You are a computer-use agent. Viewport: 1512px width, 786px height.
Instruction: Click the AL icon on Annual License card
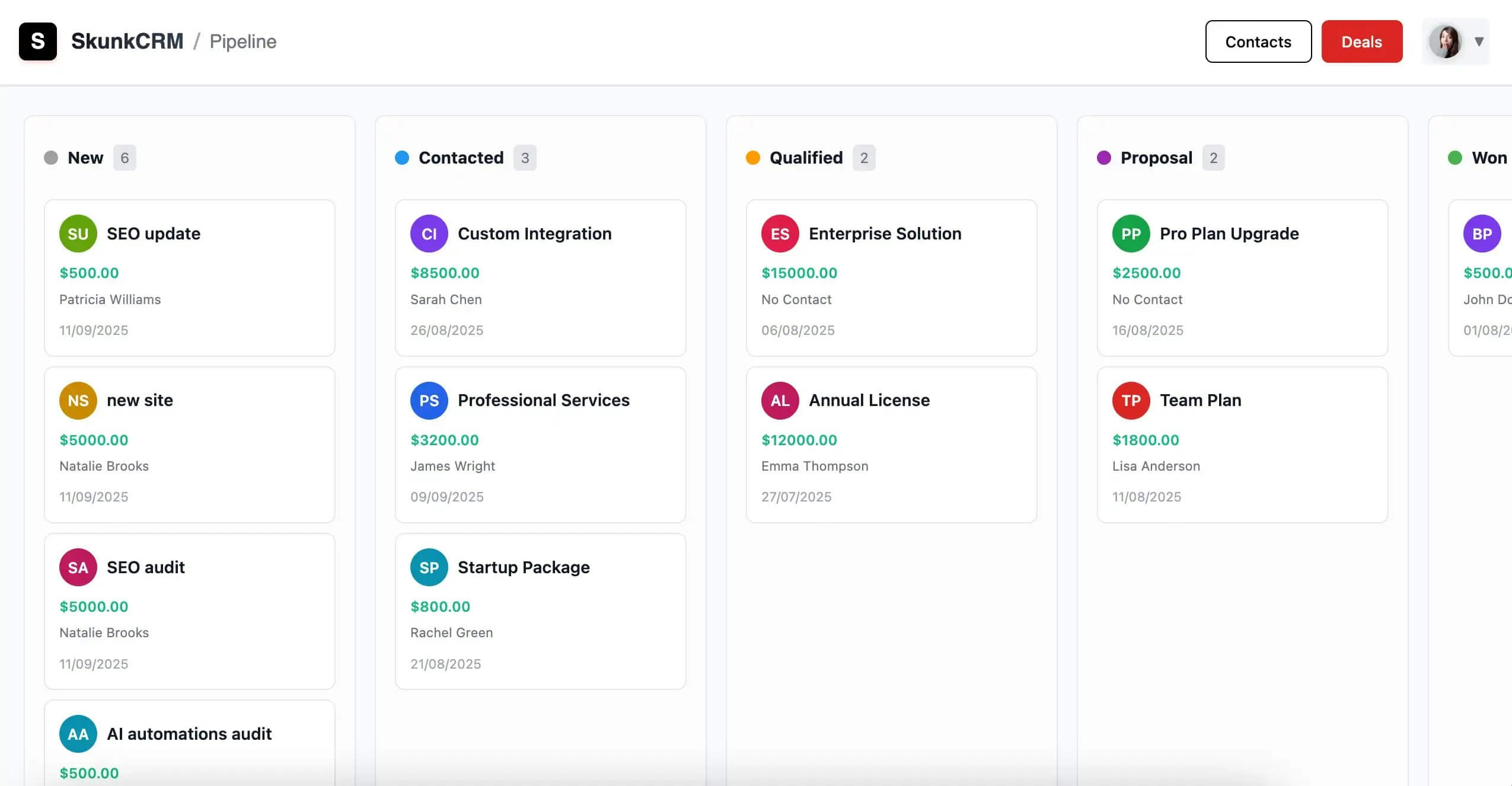coord(780,400)
